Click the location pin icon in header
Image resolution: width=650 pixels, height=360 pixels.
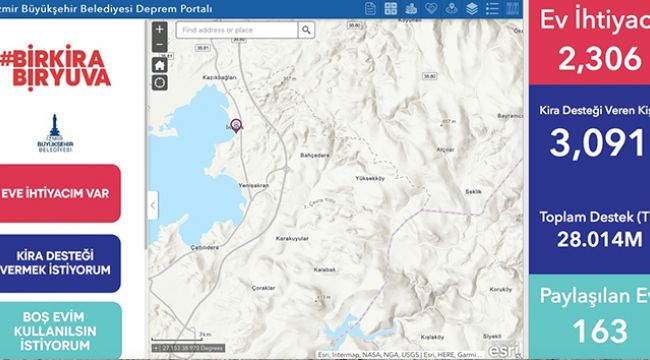pos(451,9)
